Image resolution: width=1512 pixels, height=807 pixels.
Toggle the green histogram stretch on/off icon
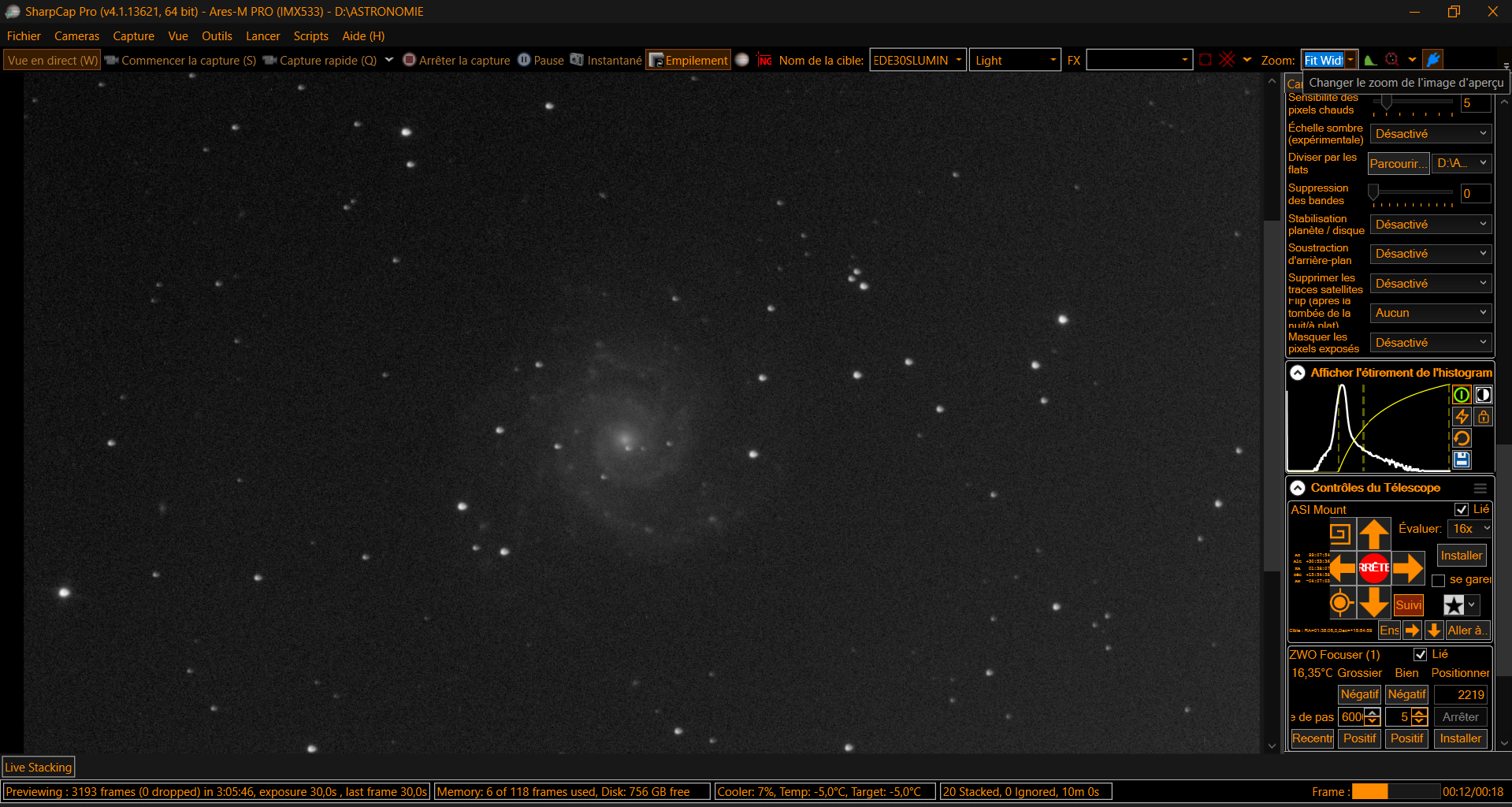coord(1462,395)
